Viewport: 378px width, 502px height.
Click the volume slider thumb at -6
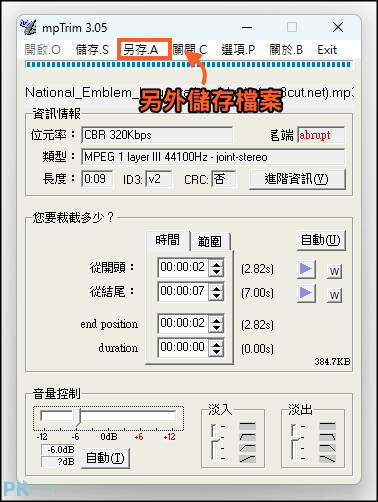click(x=77, y=417)
